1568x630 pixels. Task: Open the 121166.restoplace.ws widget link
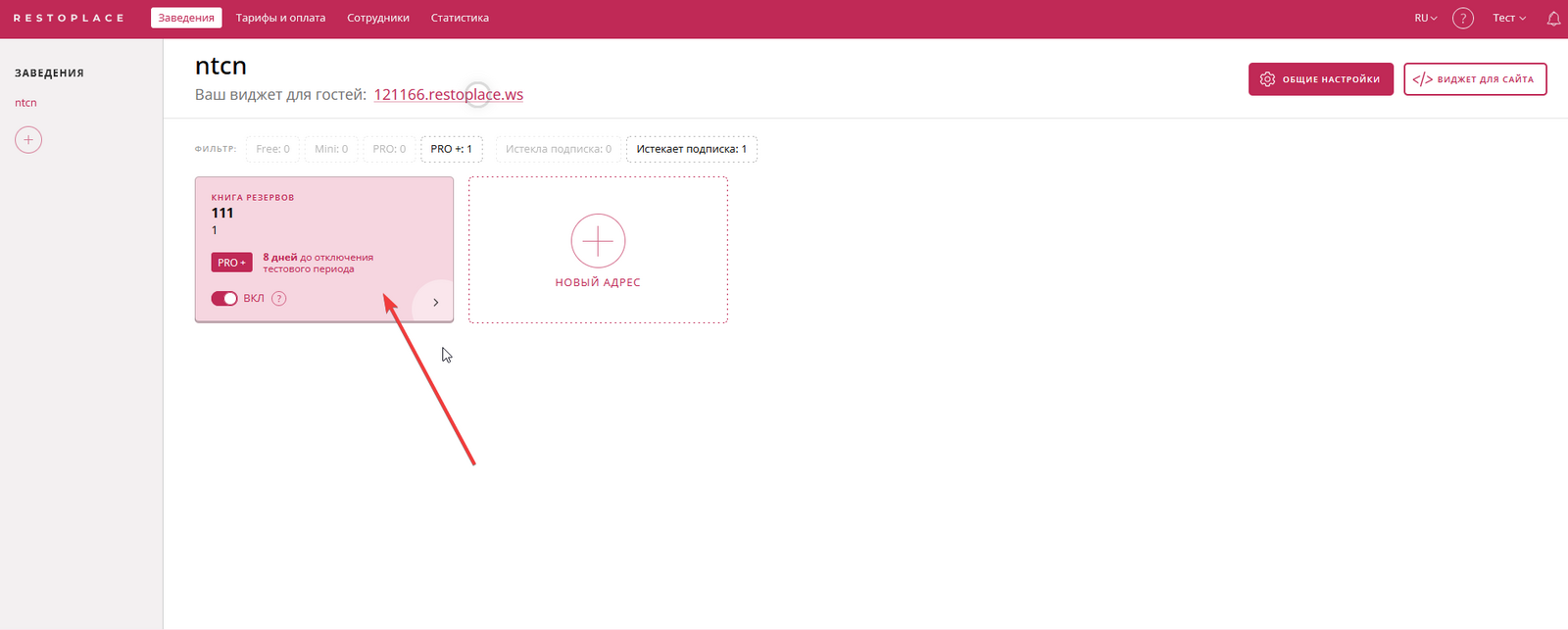coord(448,95)
